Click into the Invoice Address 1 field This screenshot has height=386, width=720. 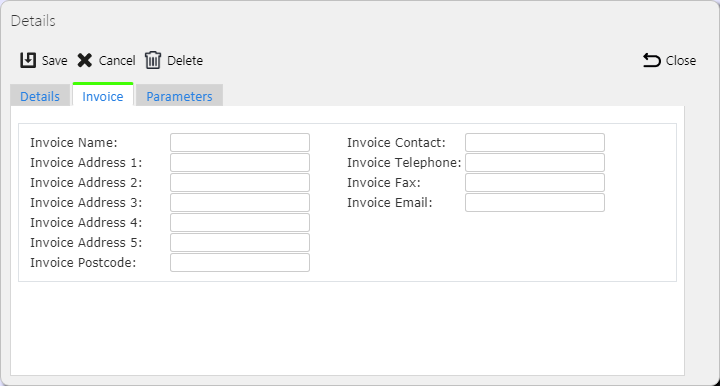240,162
